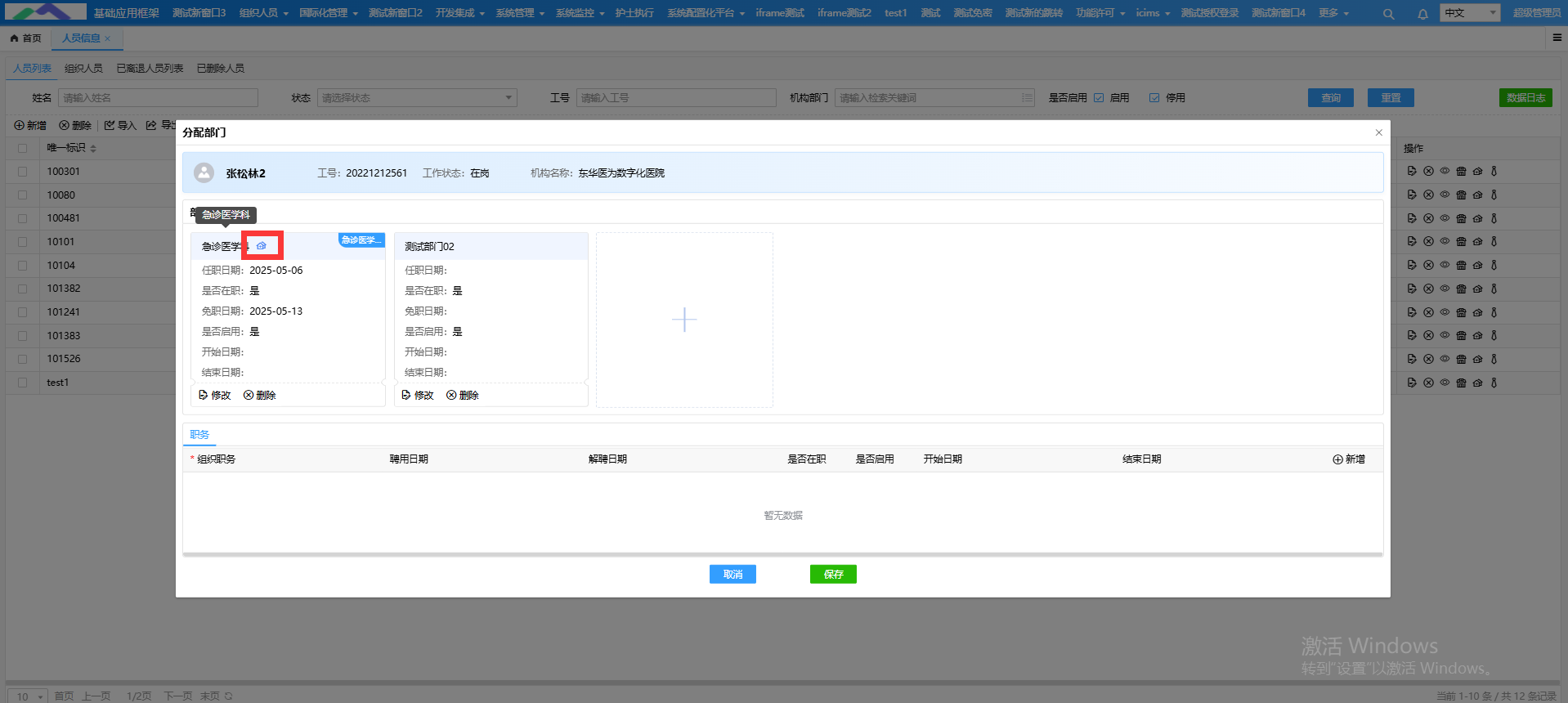Viewport: 1568px width, 703px height.
Task: Click the home icon beside 急诊医学科
Action: pyautogui.click(x=262, y=245)
